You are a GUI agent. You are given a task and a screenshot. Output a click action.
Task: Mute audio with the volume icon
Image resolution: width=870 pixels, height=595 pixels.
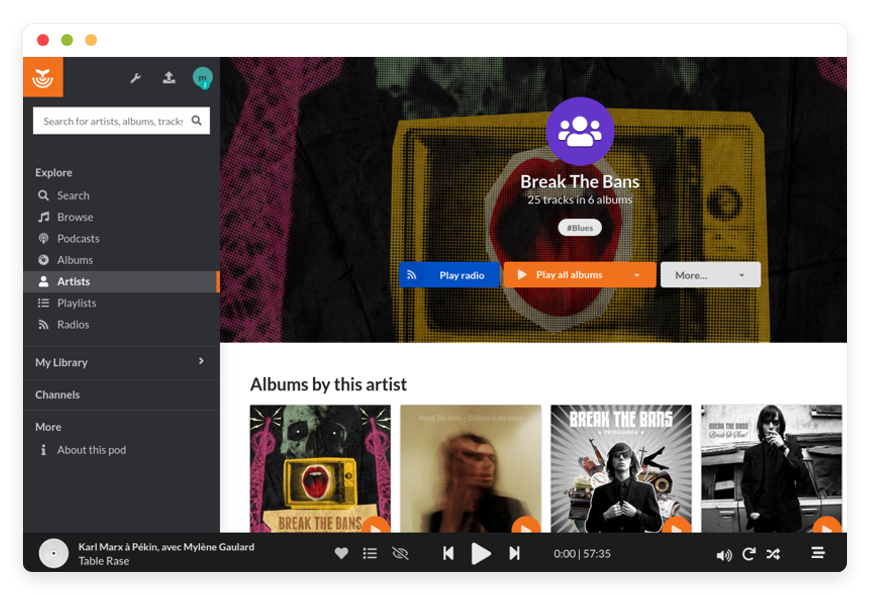click(724, 554)
